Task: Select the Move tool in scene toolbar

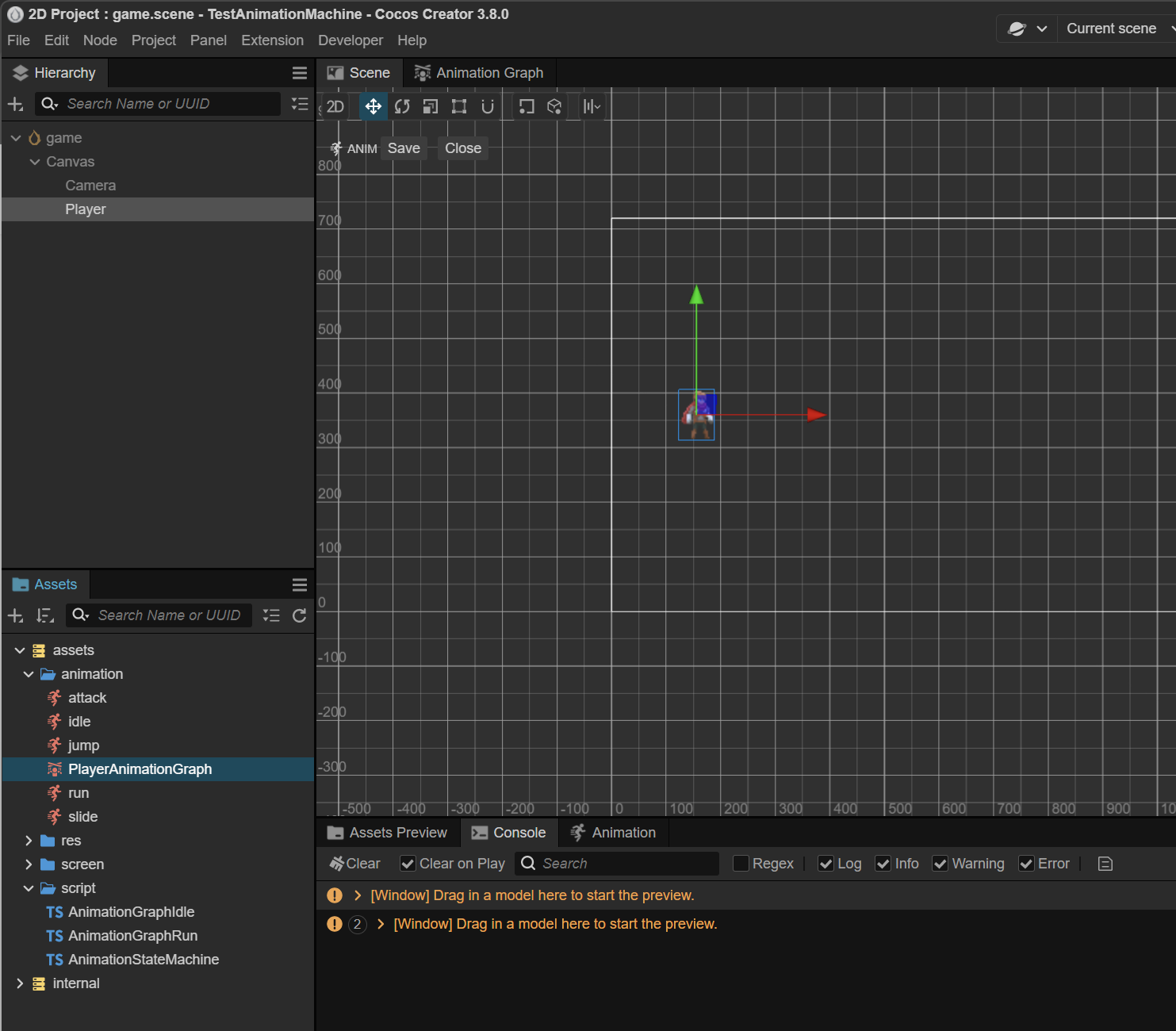Action: click(x=373, y=106)
